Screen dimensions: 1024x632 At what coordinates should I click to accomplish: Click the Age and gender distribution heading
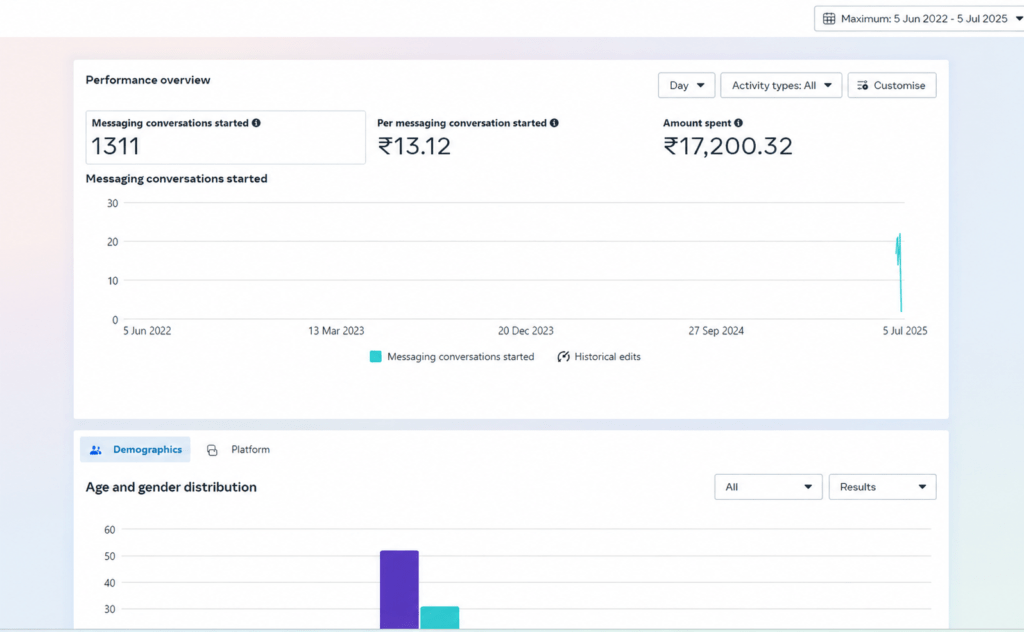171,487
